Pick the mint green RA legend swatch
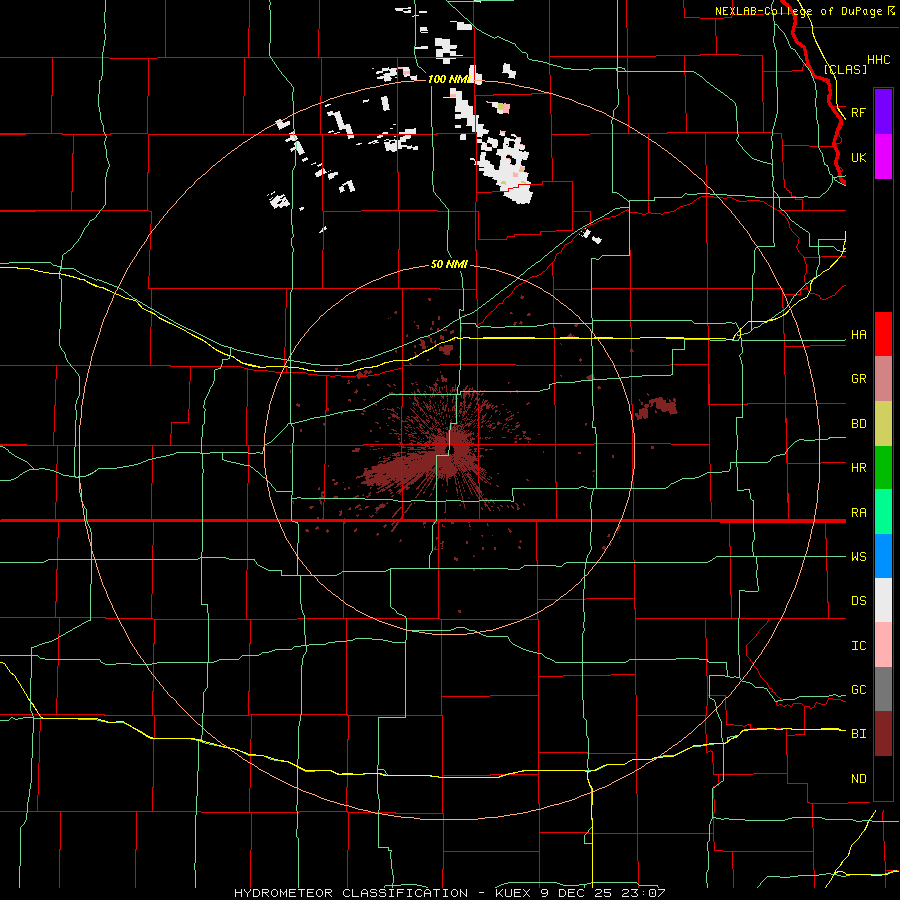 [883, 512]
